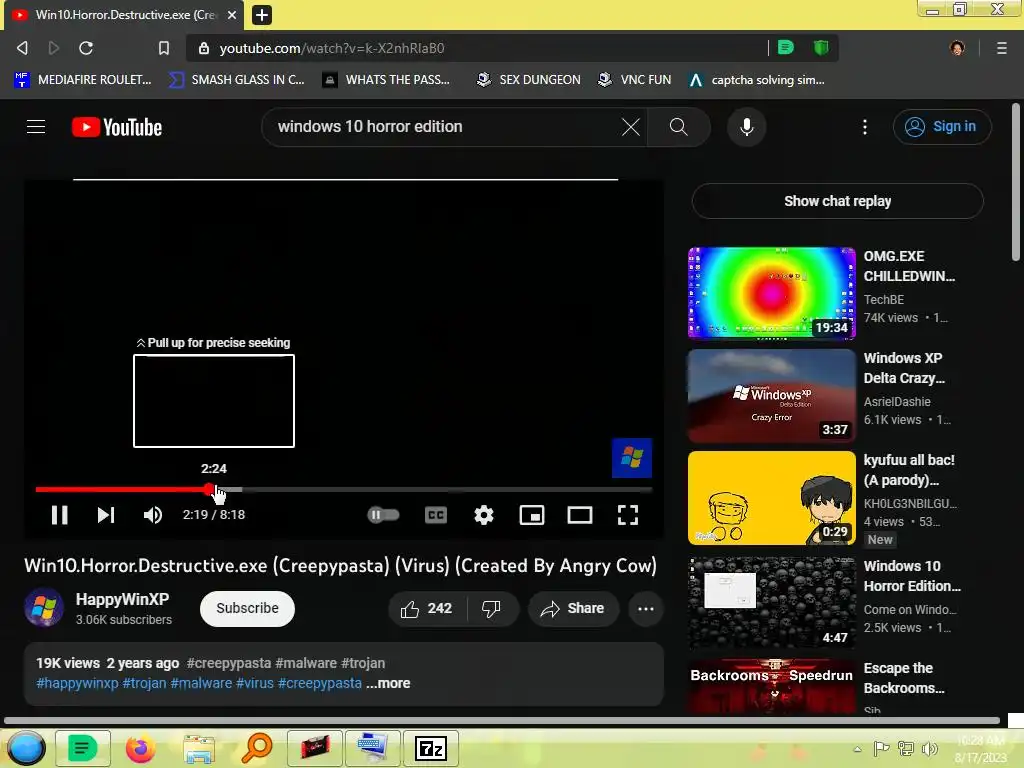1024x768 pixels.
Task: Show chat replay
Action: (837, 201)
